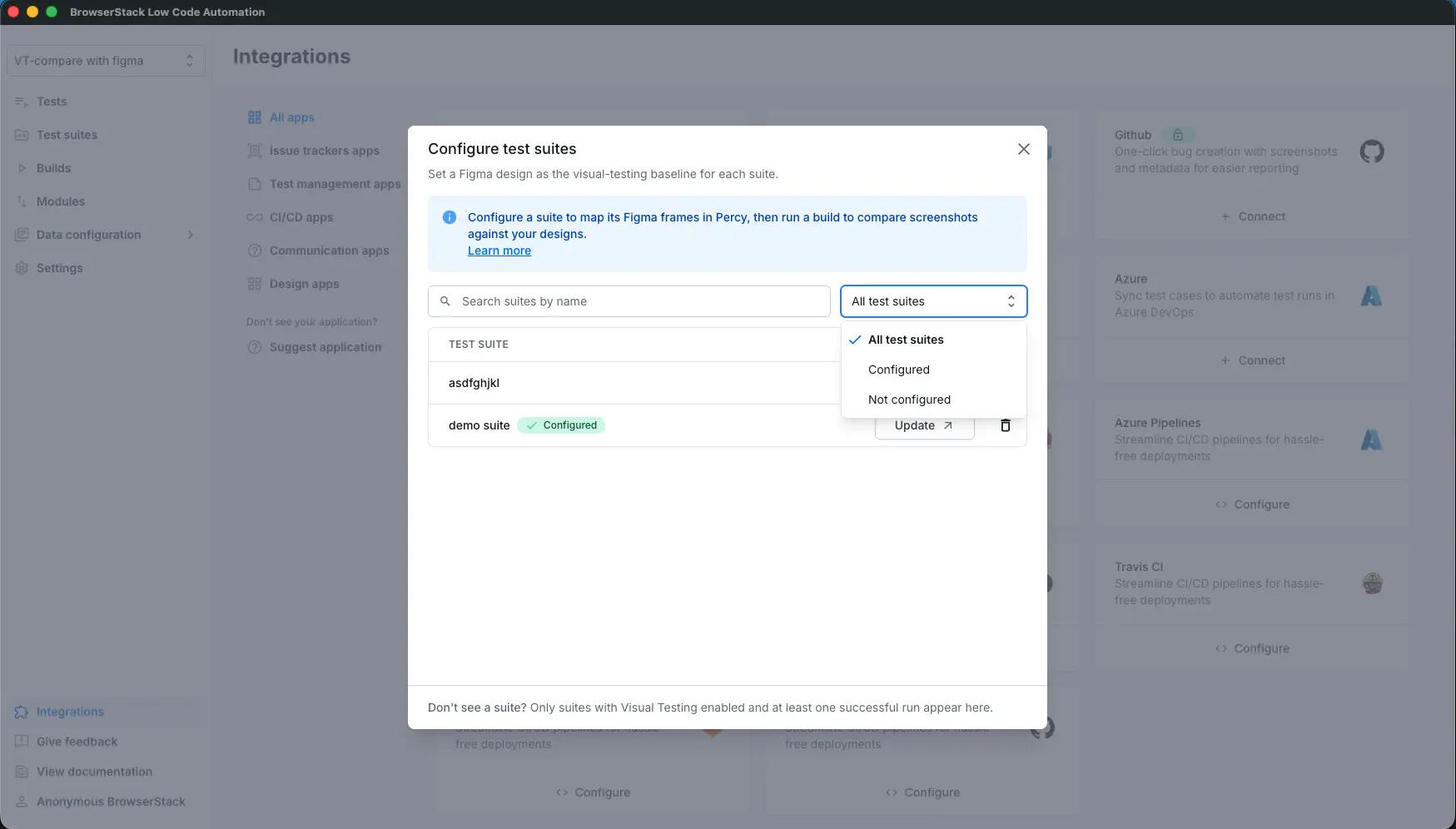
Task: Click the Azure logo on Azure card
Action: pos(1372,295)
